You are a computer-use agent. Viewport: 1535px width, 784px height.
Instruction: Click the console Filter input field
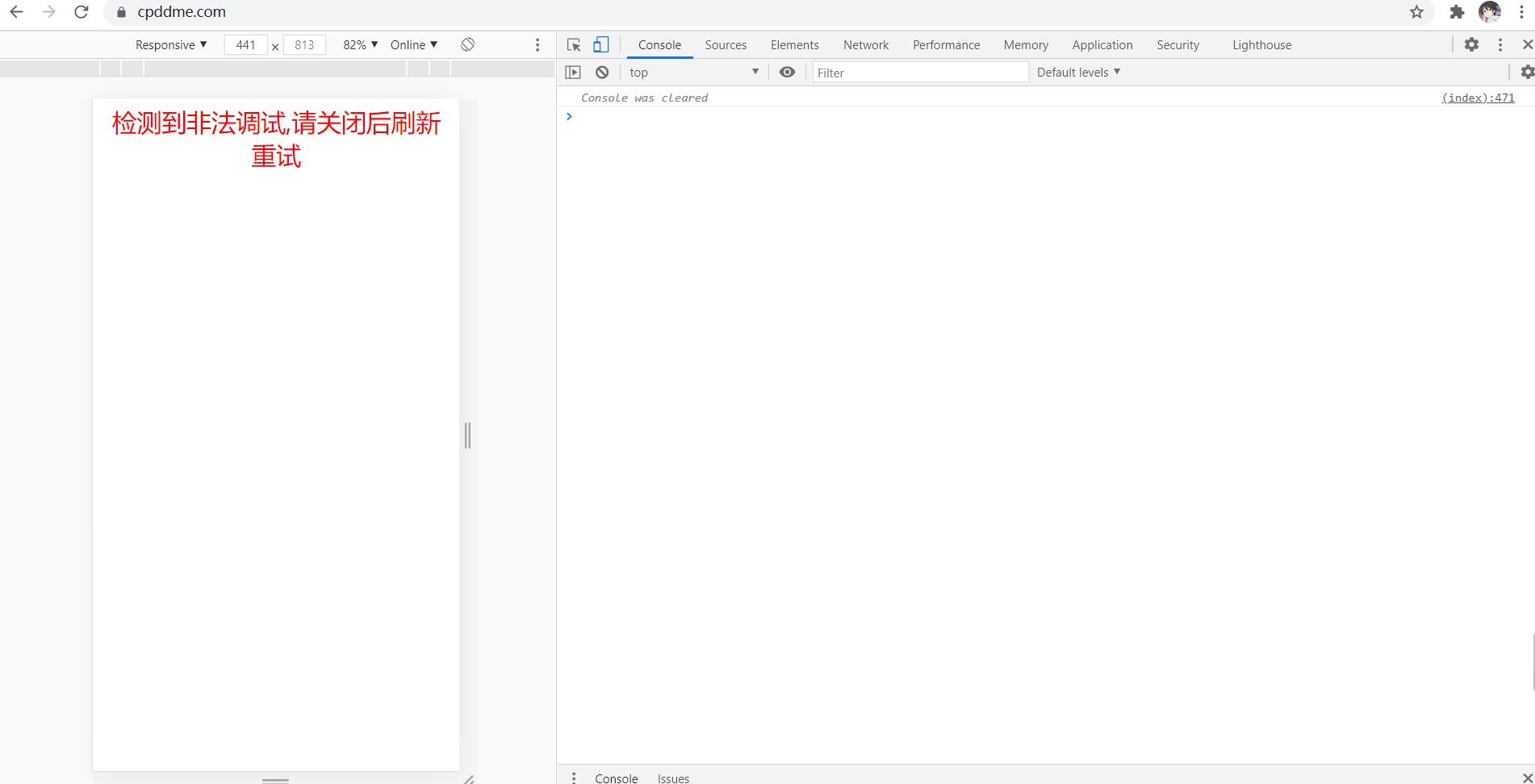[x=919, y=73]
